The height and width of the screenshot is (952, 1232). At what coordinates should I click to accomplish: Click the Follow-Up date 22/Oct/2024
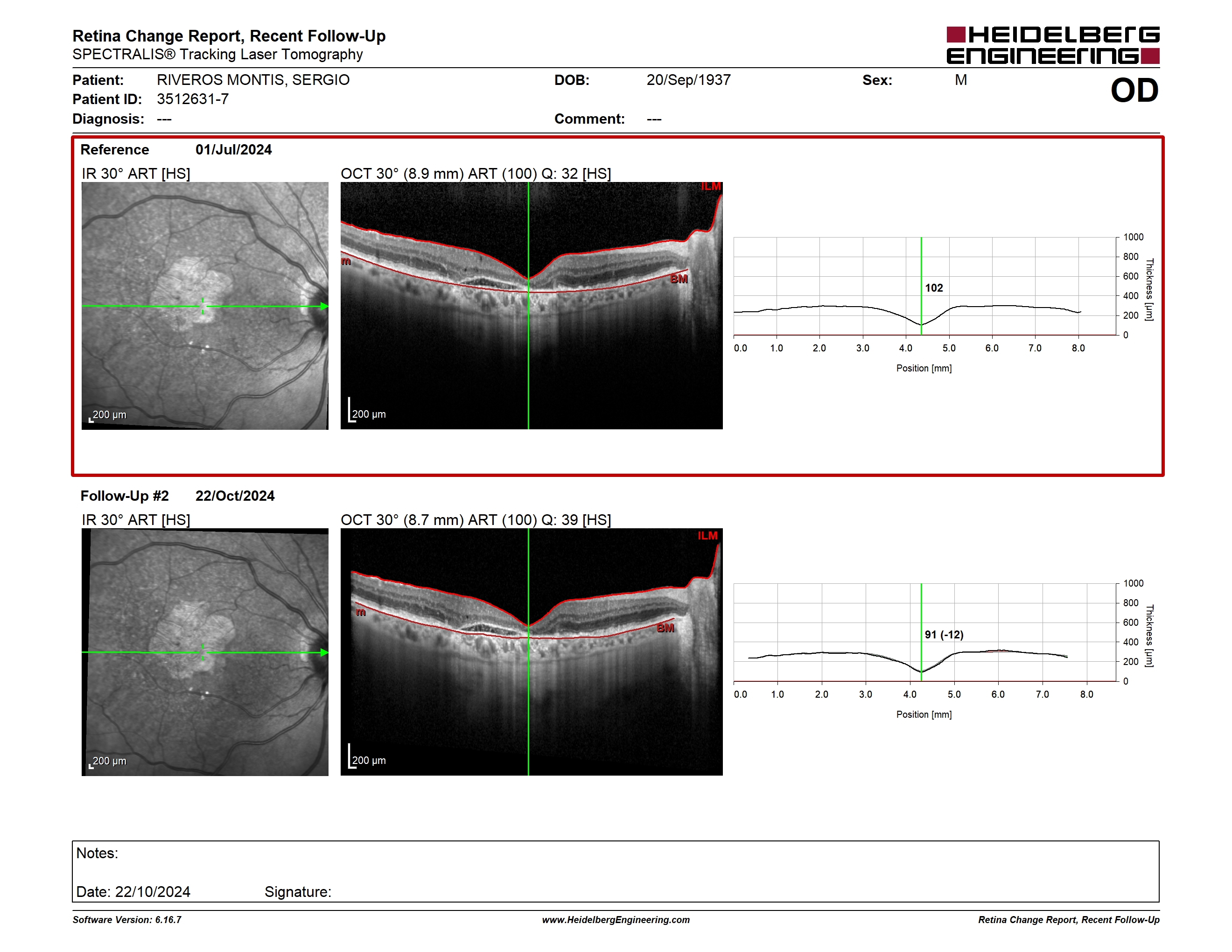[x=235, y=496]
